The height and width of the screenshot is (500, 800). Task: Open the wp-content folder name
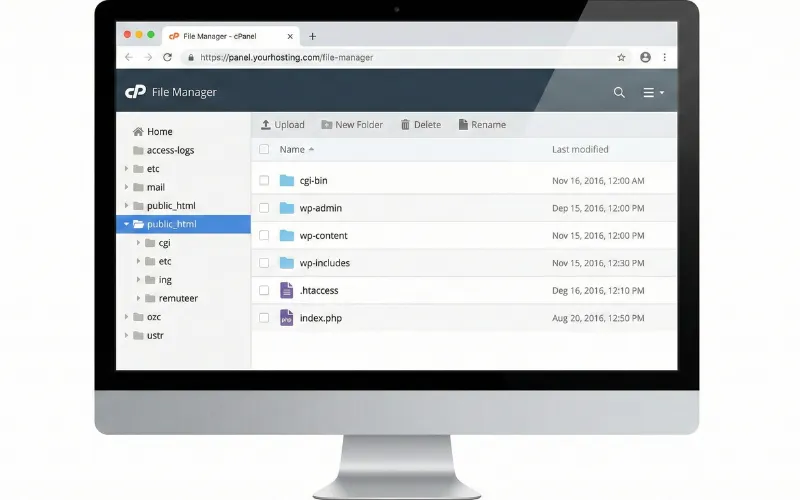(x=323, y=235)
